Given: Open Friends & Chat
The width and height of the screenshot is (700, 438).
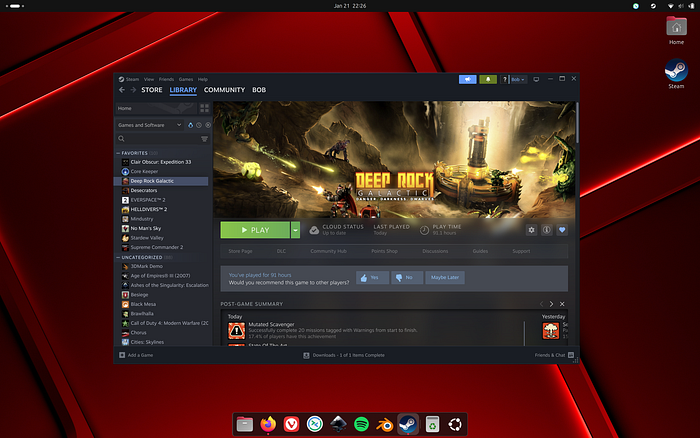Looking at the screenshot, I should 554,355.
